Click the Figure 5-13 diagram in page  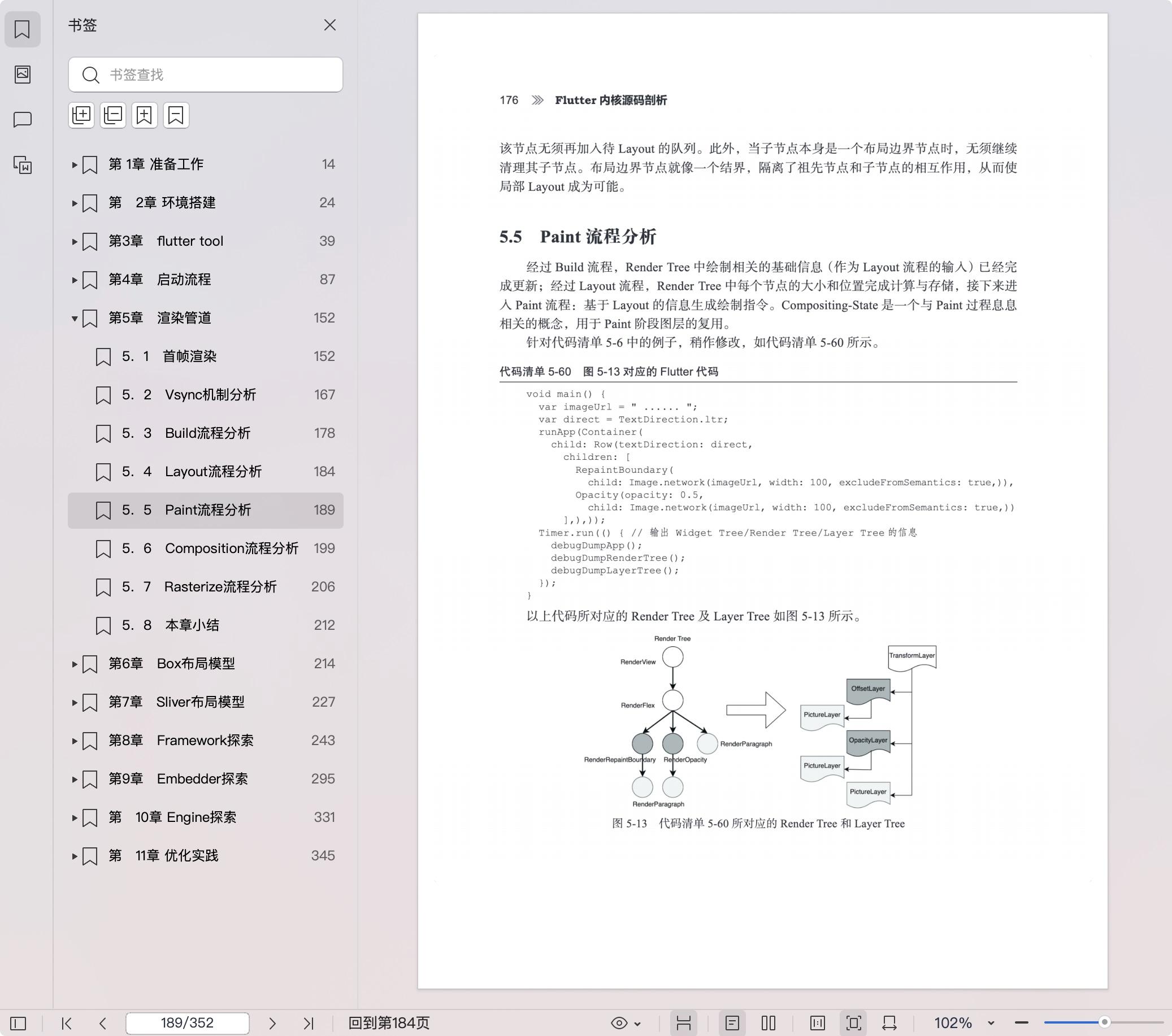point(759,721)
